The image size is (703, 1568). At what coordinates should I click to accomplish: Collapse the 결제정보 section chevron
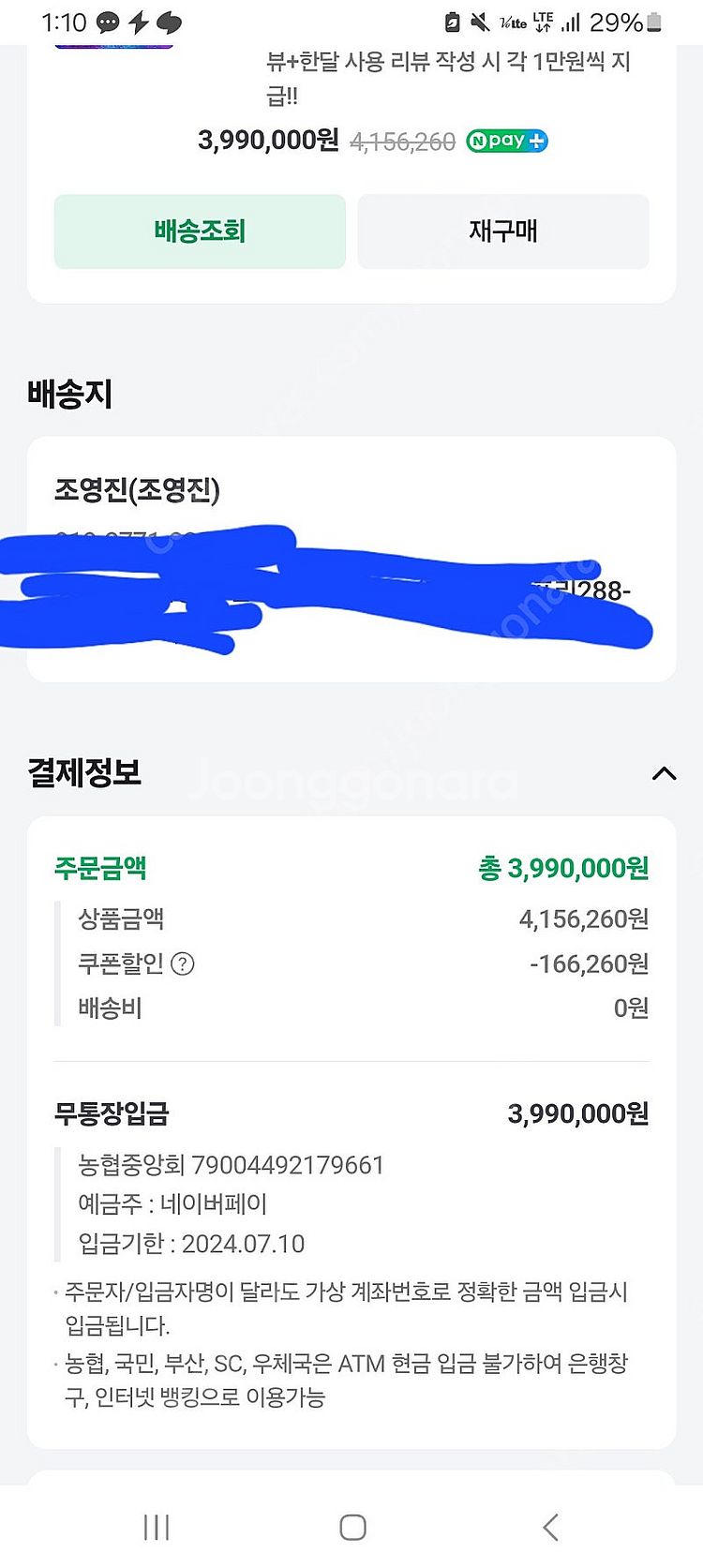[664, 773]
